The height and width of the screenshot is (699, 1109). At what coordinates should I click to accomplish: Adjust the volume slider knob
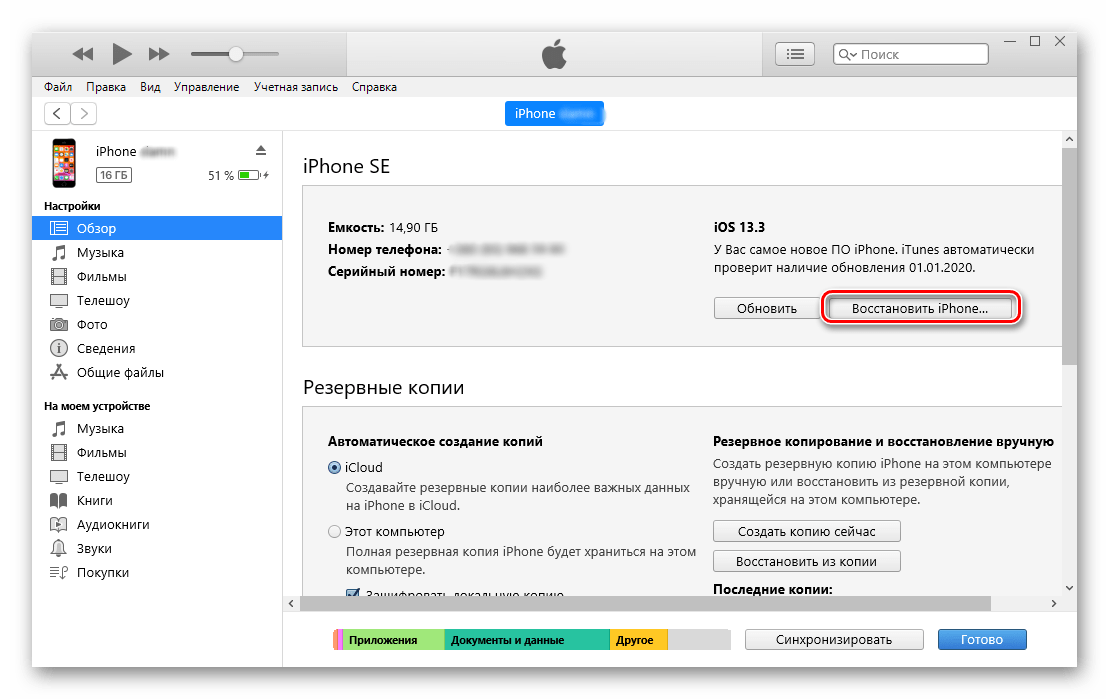coord(235,54)
